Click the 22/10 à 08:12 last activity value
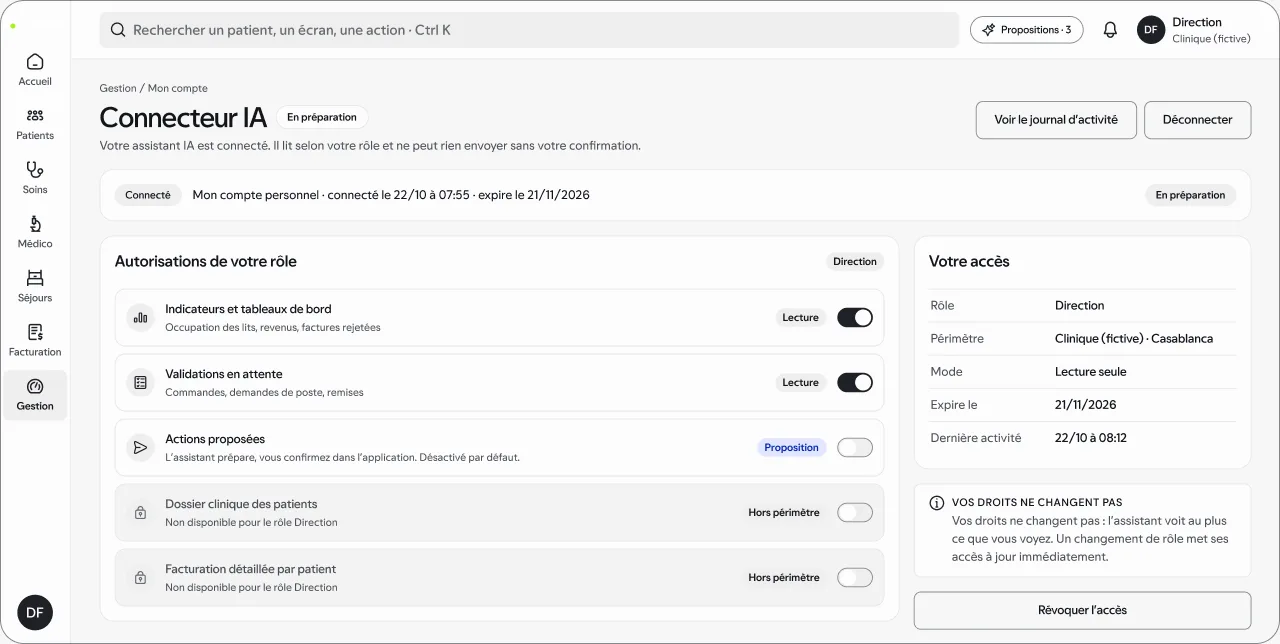This screenshot has height=644, width=1280. pos(1091,438)
